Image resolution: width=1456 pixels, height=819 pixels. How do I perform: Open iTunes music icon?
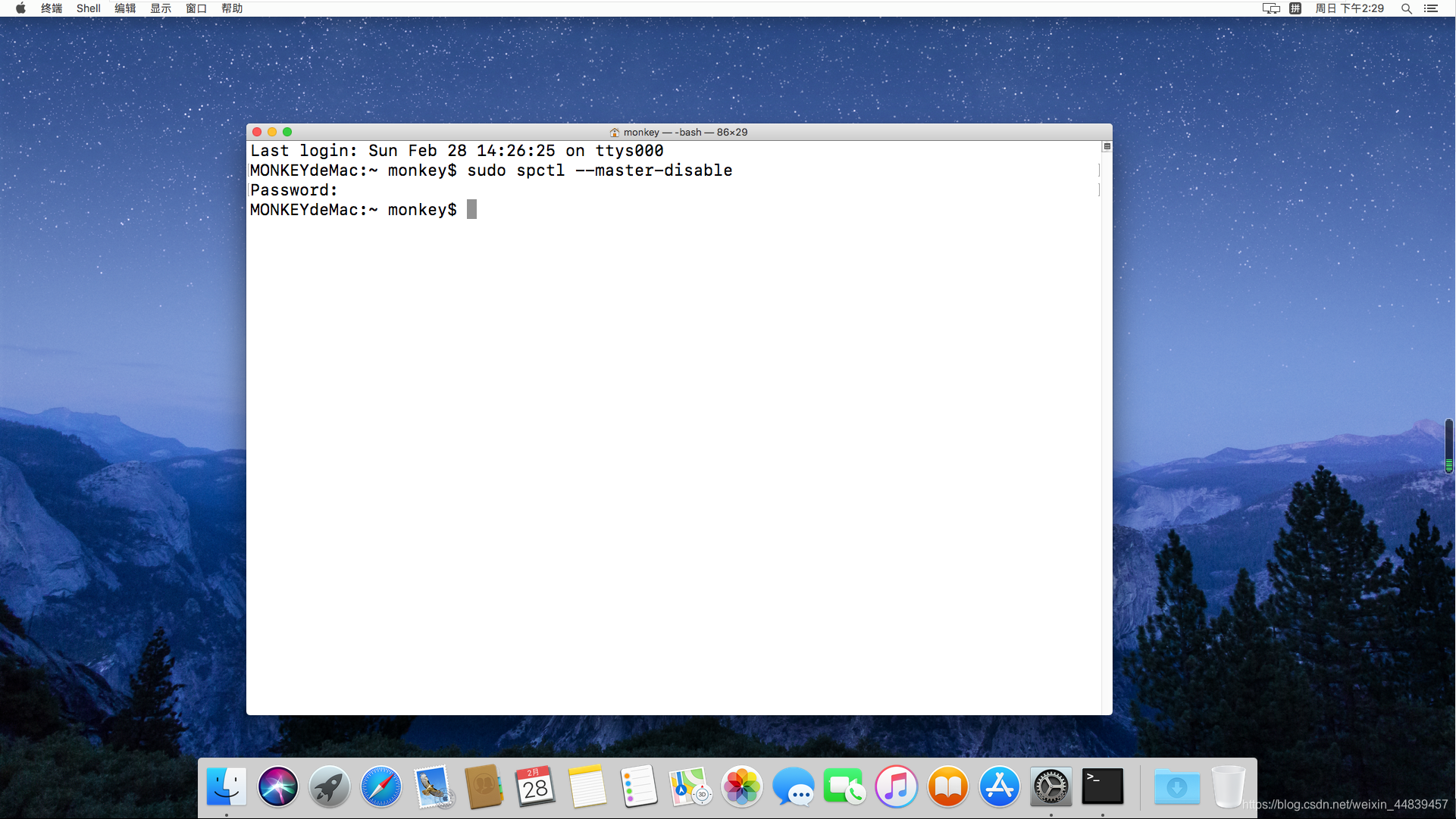point(897,786)
